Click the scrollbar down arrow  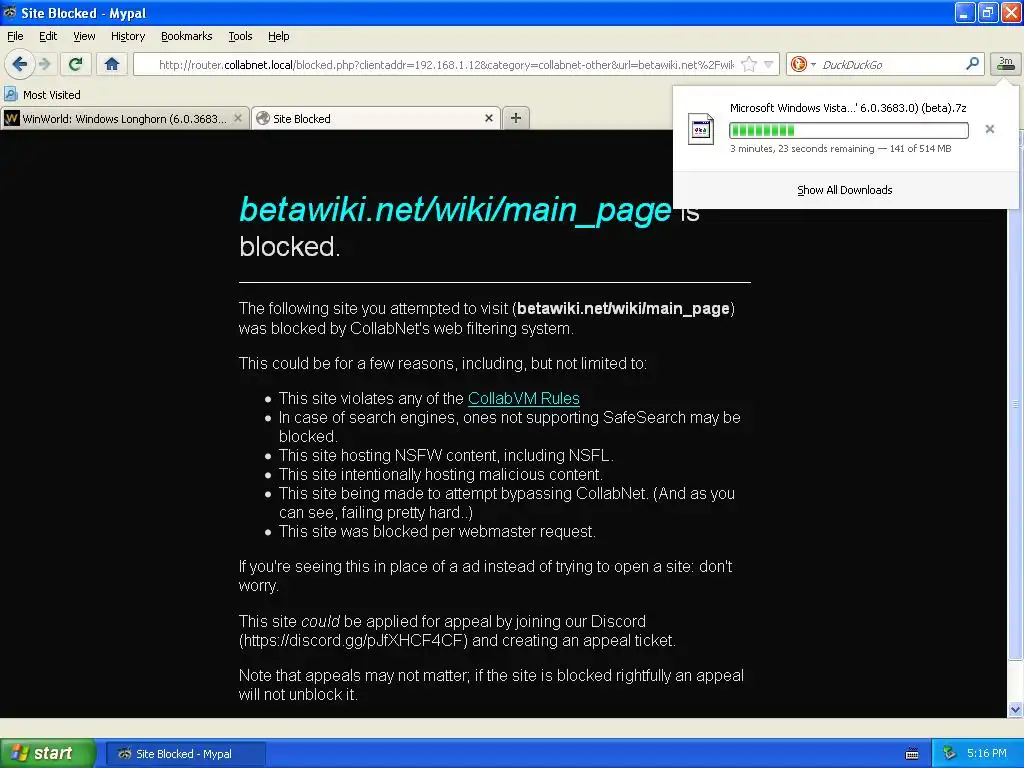(x=1015, y=709)
